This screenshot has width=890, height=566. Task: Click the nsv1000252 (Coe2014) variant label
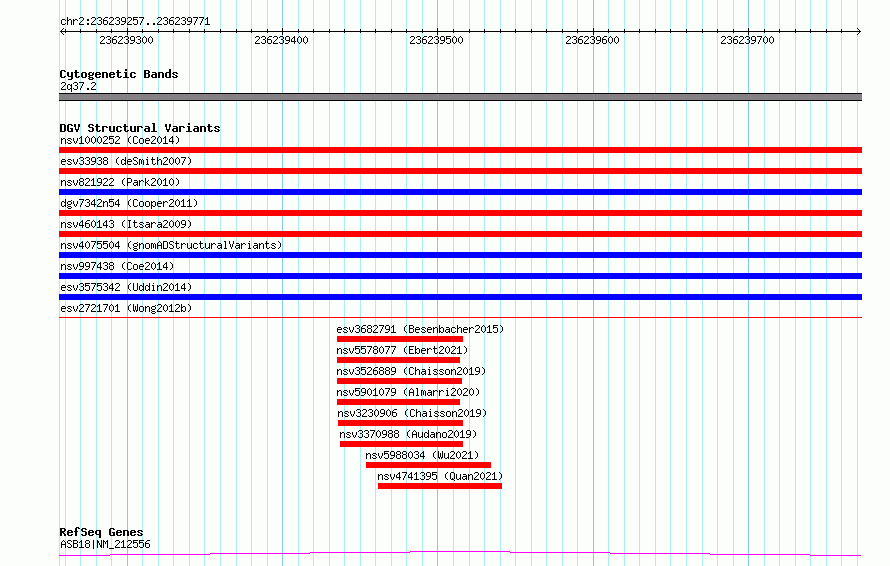coord(120,140)
